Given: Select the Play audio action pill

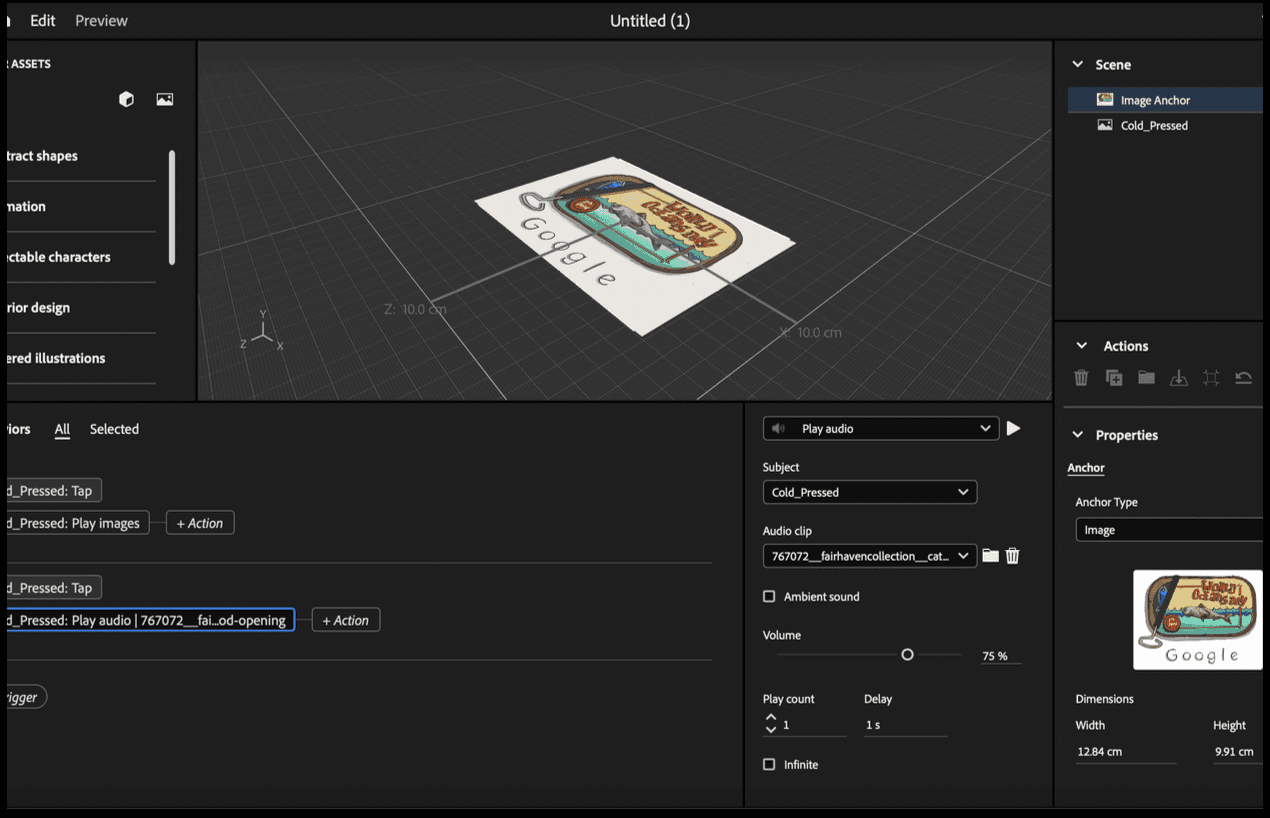Looking at the screenshot, I should pyautogui.click(x=150, y=620).
